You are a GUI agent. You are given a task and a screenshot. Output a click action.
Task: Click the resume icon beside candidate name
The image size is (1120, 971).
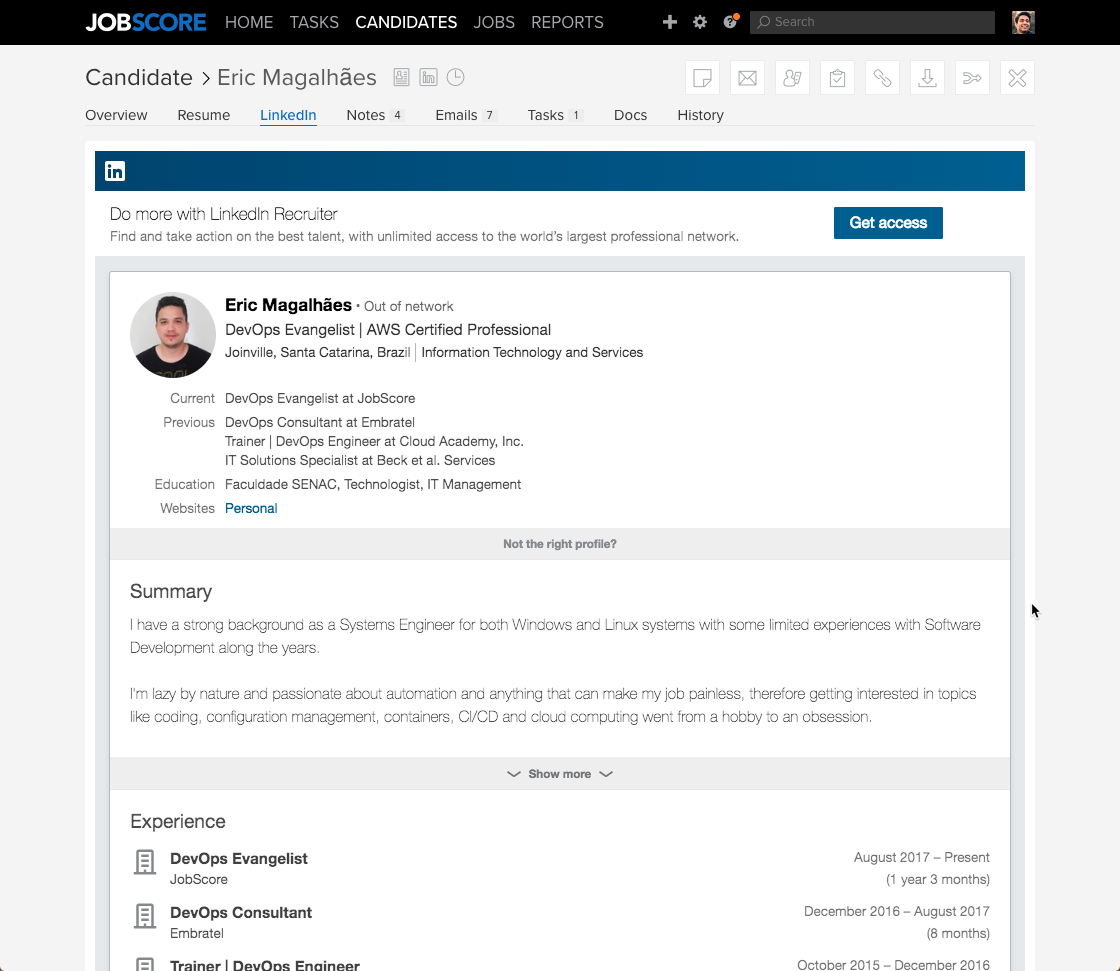click(x=401, y=77)
